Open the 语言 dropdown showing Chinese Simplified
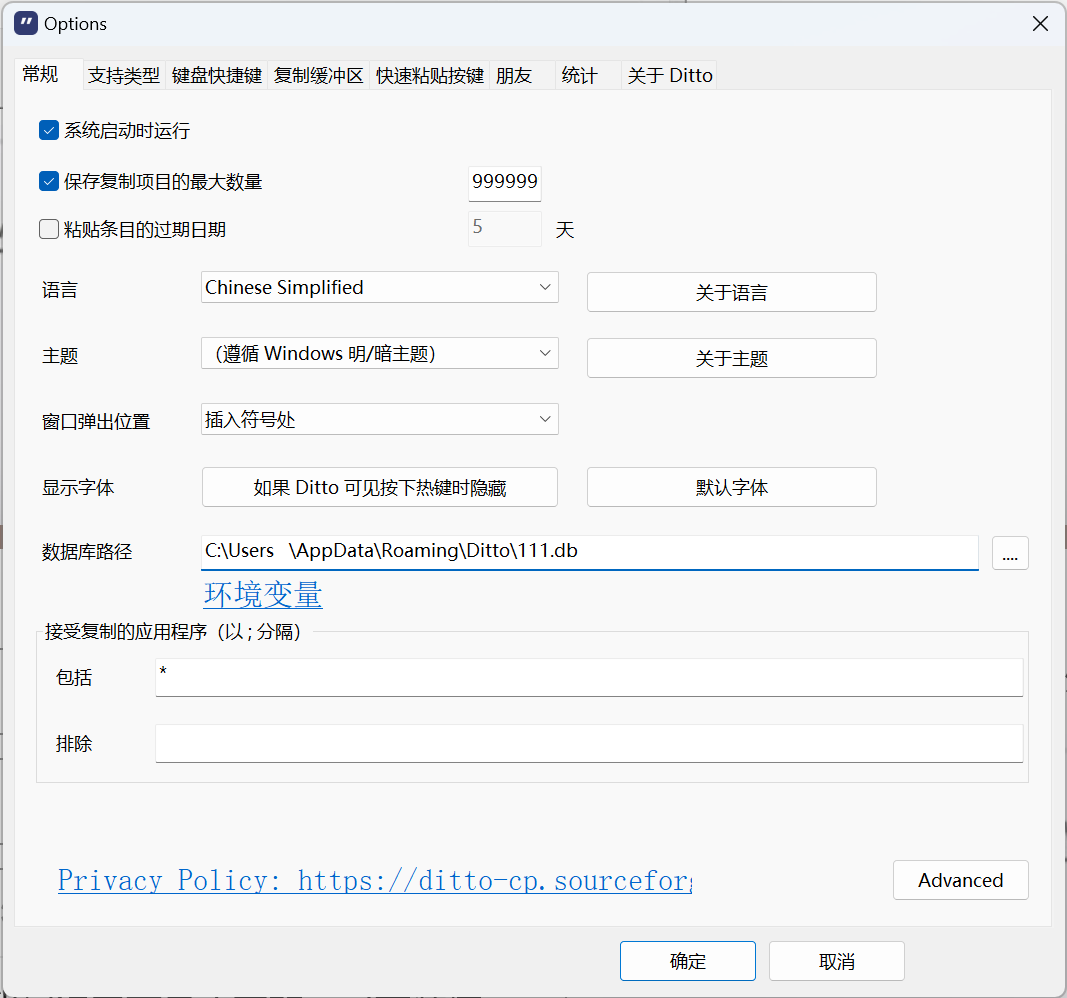Screen dimensions: 1067x998 379,288
